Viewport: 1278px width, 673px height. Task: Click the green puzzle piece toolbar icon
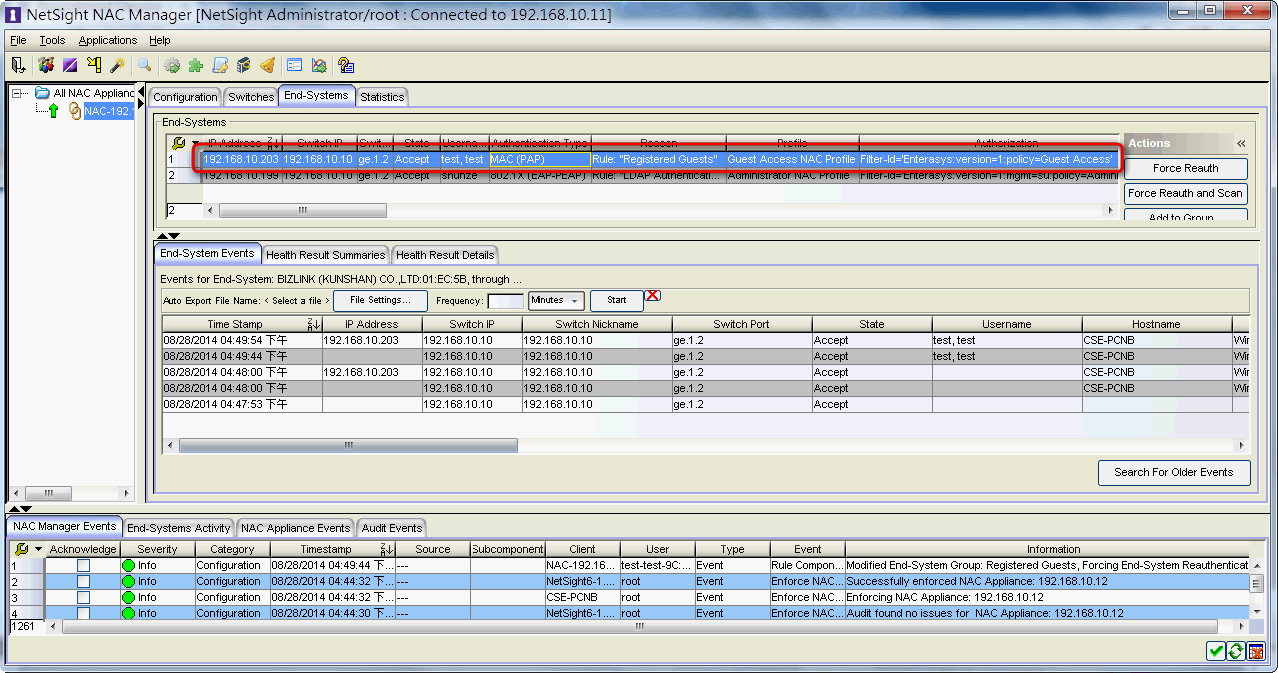point(196,65)
